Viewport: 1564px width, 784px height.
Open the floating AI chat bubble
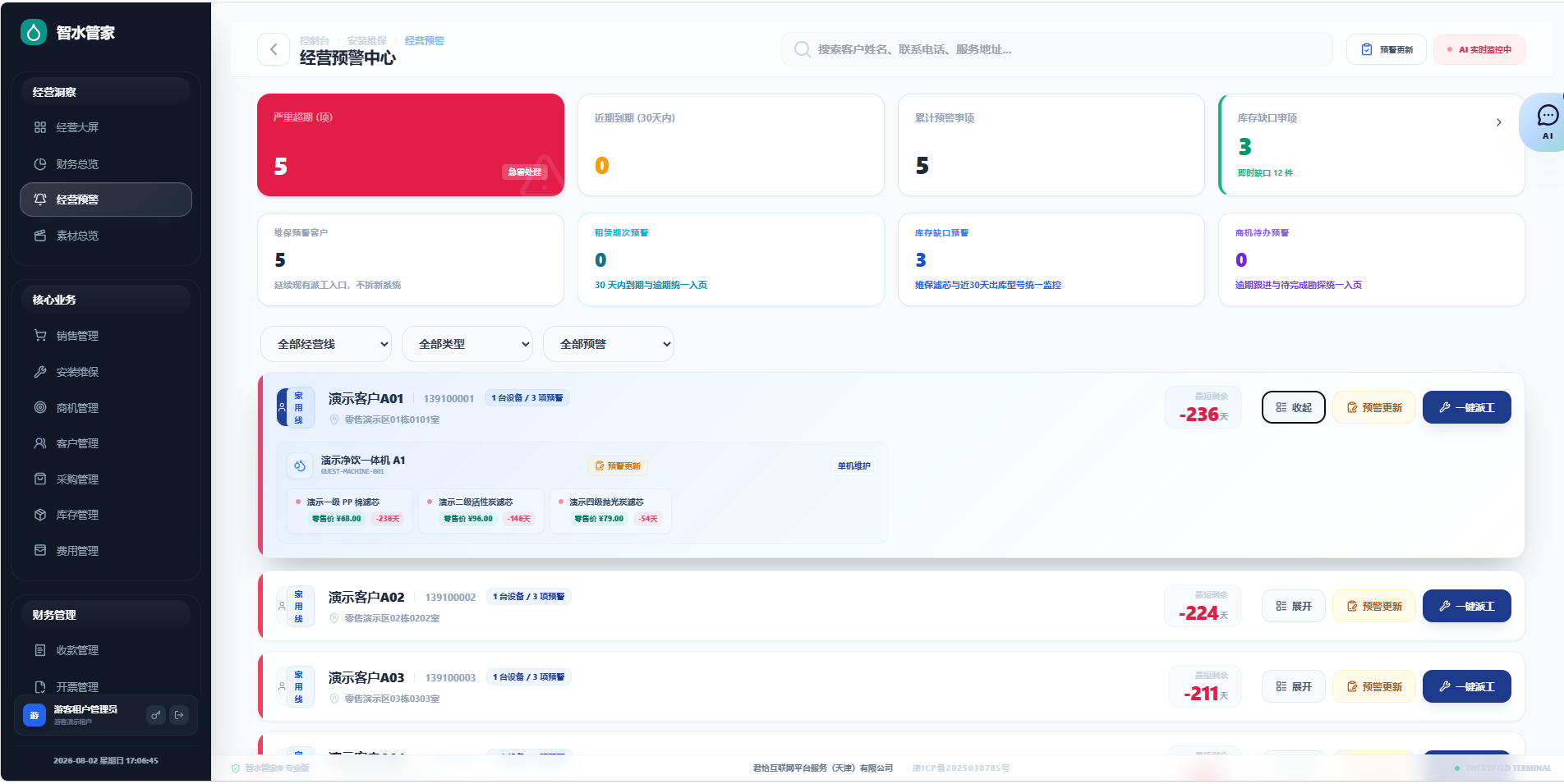(1546, 122)
